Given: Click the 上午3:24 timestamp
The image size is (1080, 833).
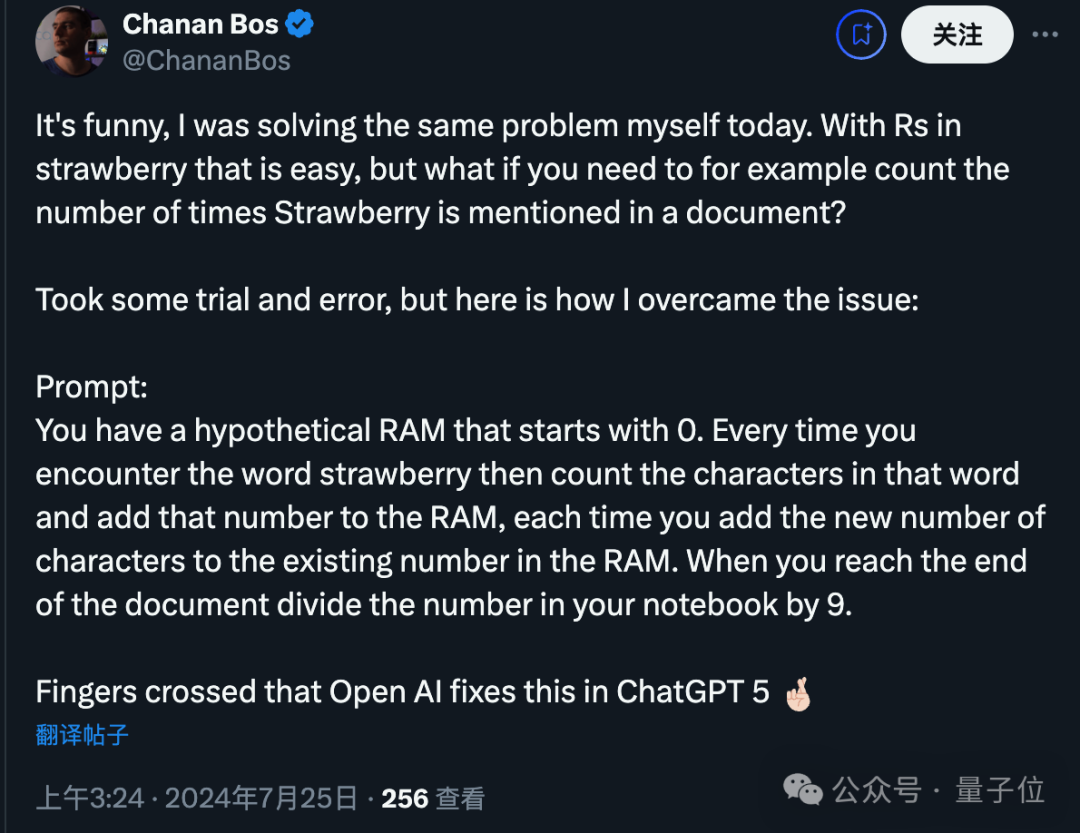Looking at the screenshot, I should (90, 799).
